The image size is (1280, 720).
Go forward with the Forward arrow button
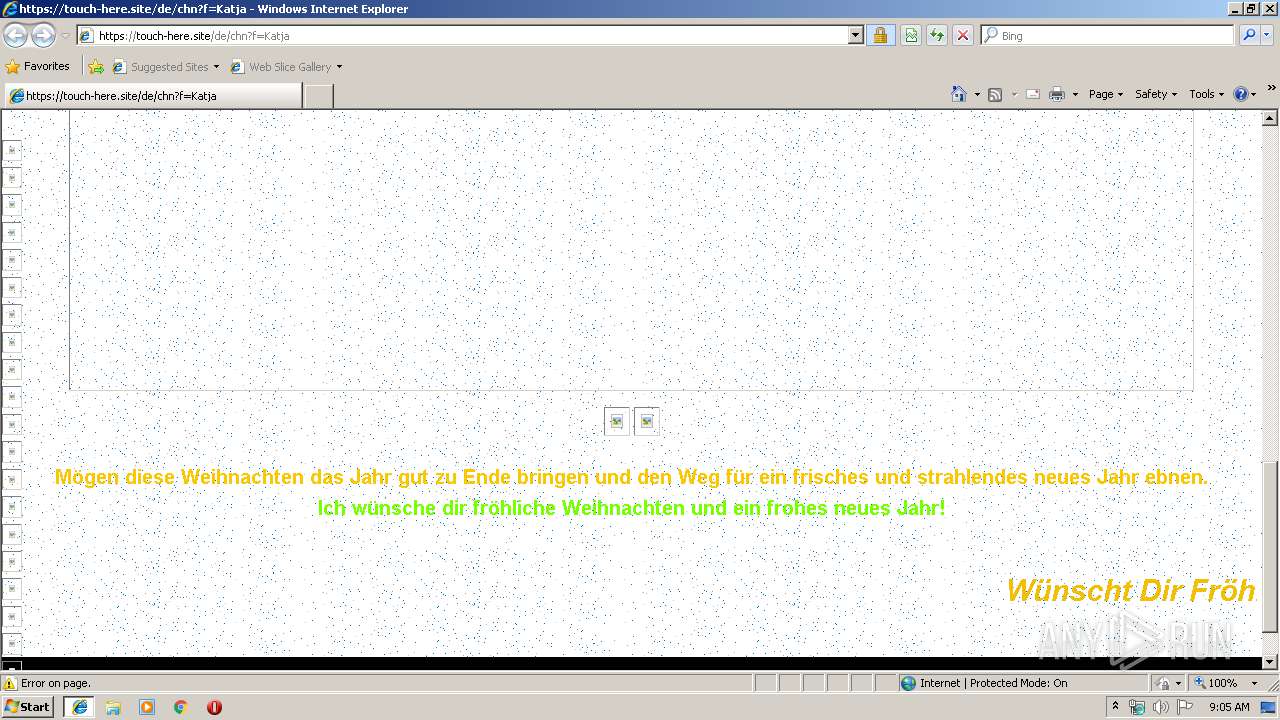pos(43,35)
